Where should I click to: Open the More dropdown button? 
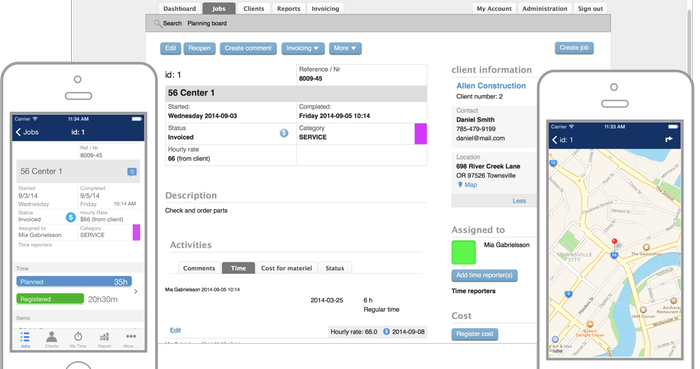(345, 48)
